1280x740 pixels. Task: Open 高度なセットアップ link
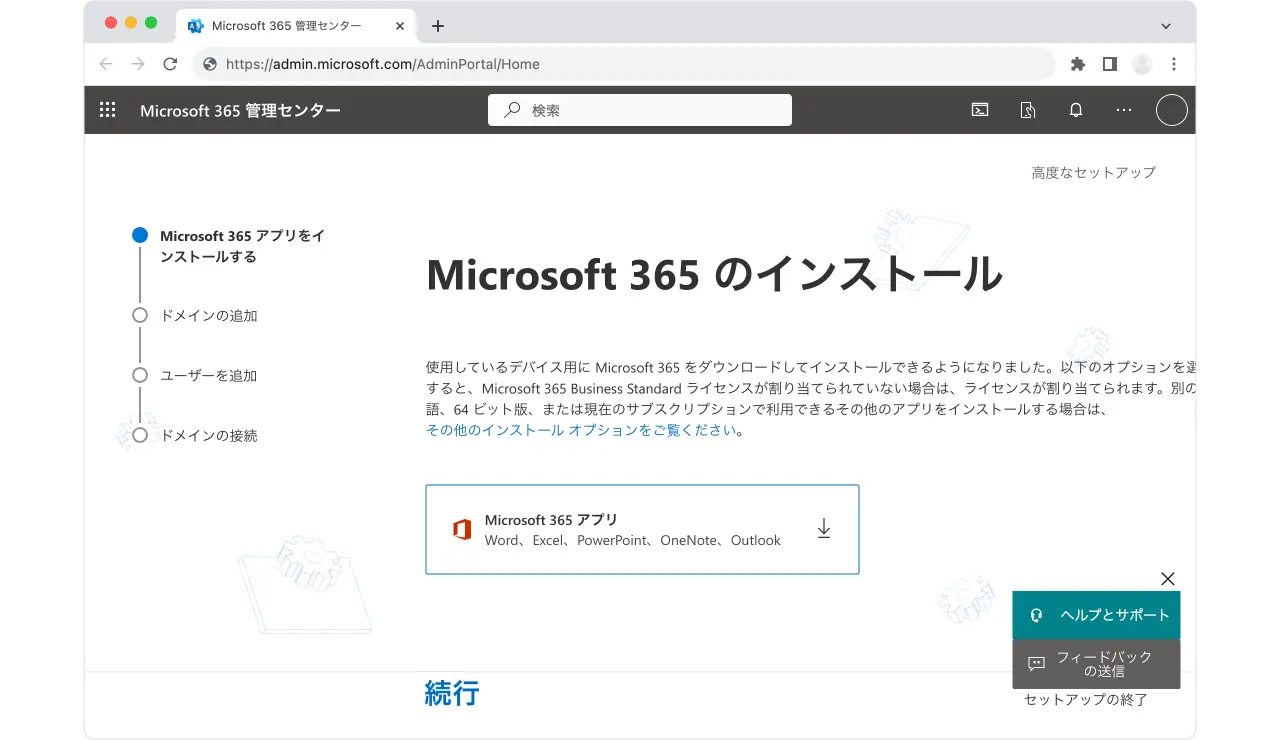(1093, 173)
